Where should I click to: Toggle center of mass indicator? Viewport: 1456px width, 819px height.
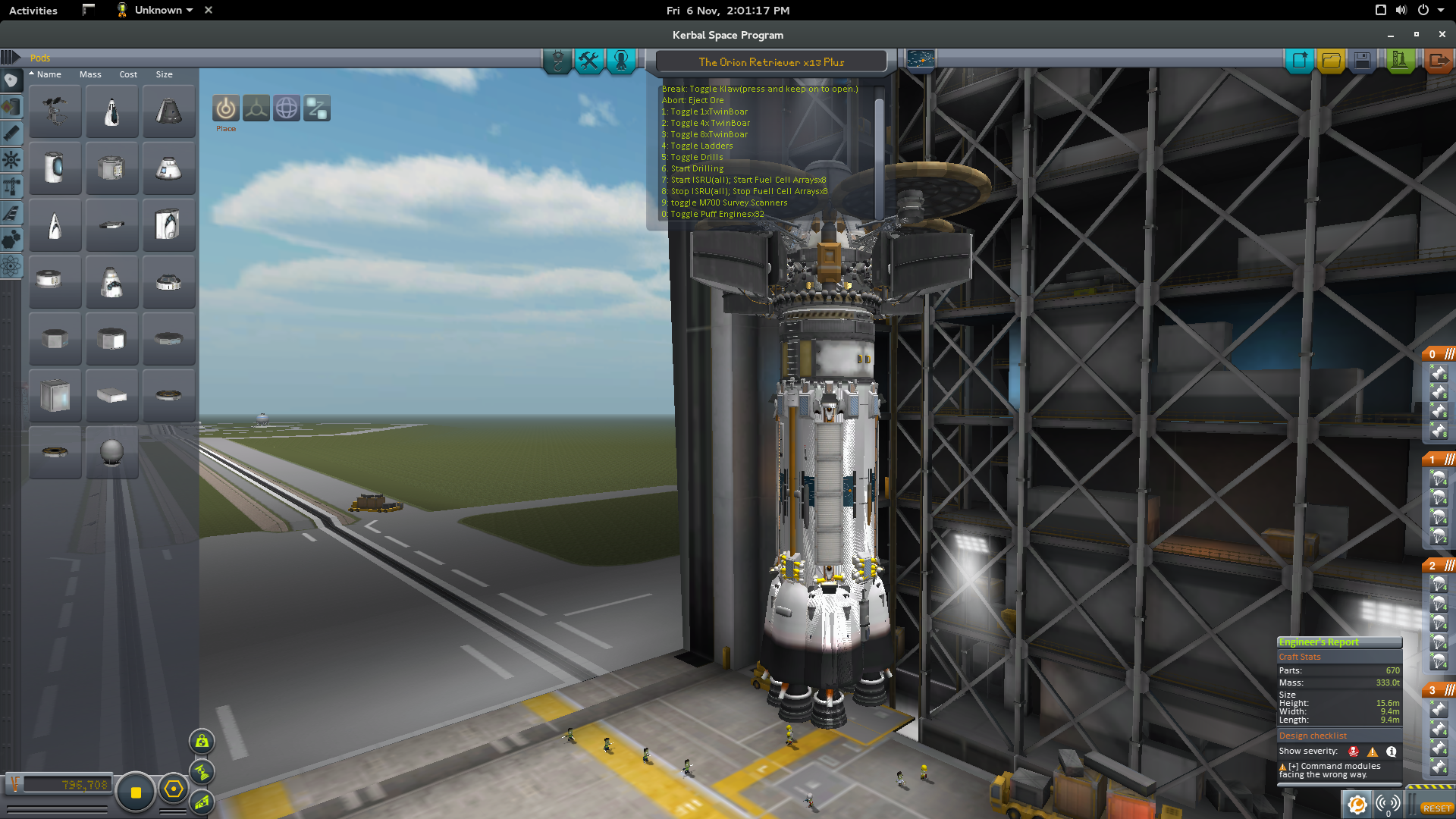coord(202,741)
